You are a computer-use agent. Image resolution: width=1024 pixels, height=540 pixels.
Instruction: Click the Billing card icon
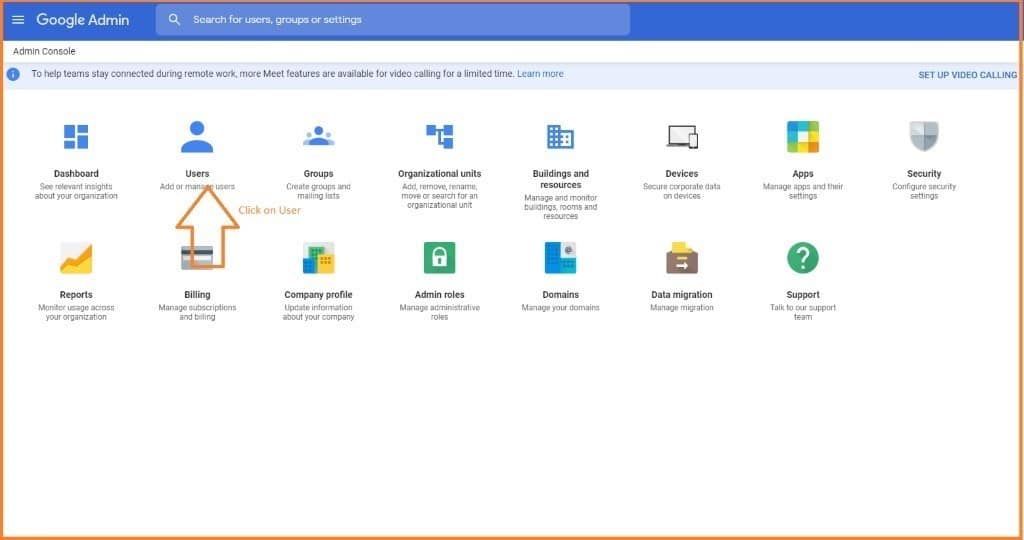point(197,258)
